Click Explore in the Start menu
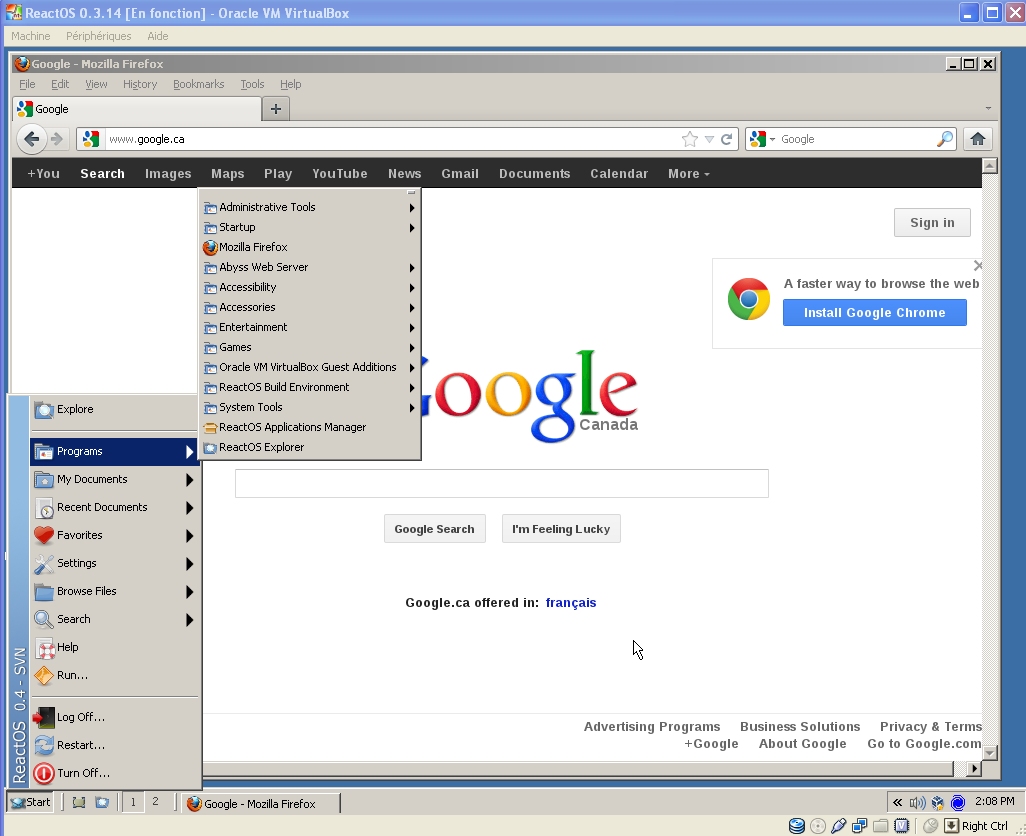 pos(115,409)
